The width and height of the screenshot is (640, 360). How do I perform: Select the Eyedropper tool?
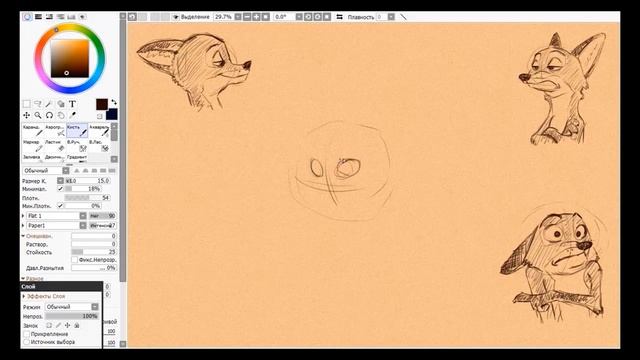coord(72,116)
